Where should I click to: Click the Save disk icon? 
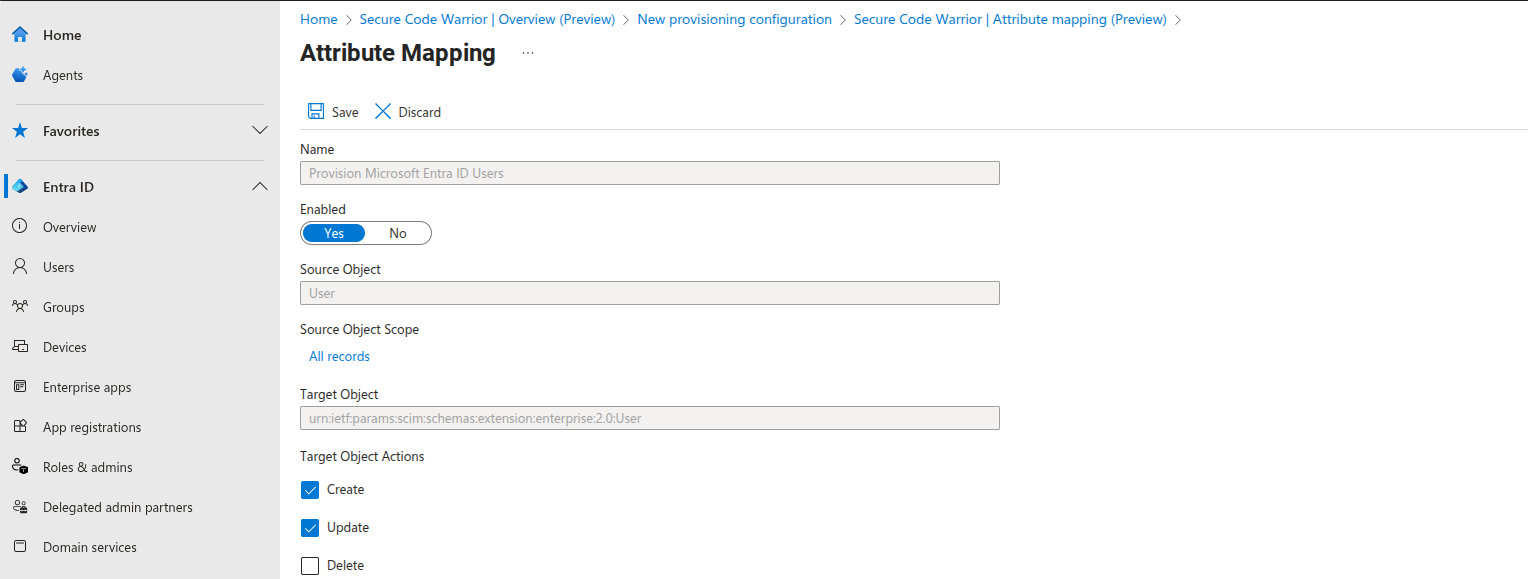pyautogui.click(x=316, y=112)
